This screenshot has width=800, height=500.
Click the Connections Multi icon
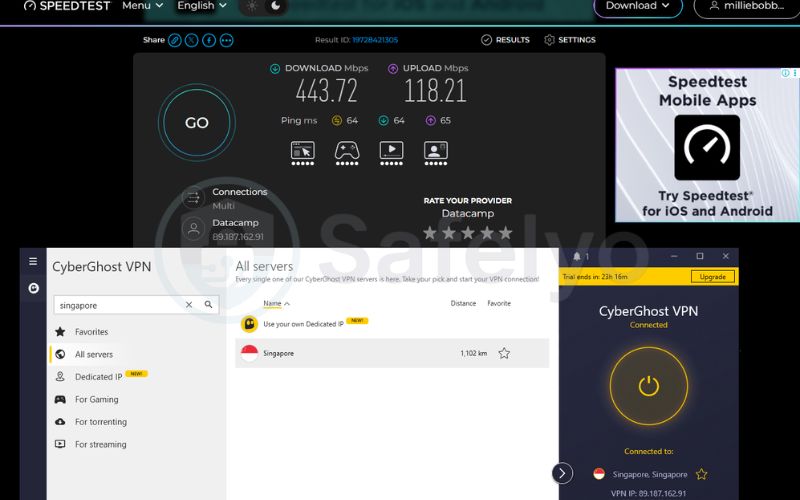193,198
